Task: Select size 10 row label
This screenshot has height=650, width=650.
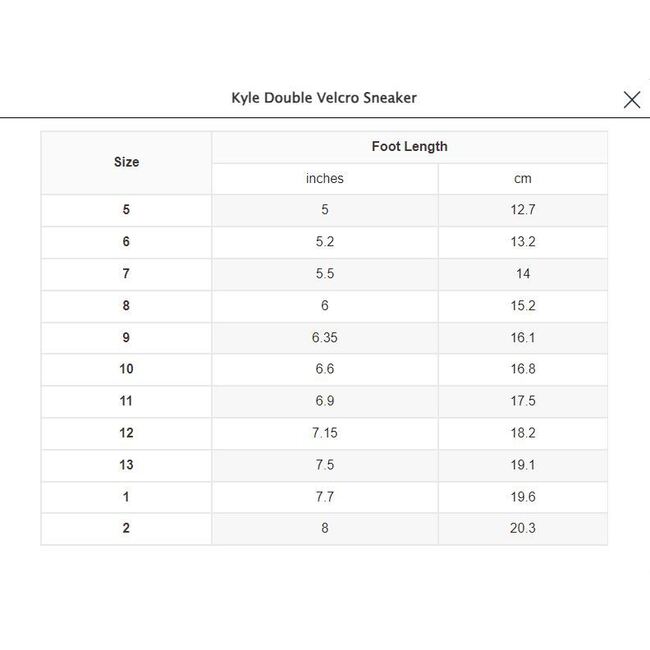Action: click(x=126, y=369)
